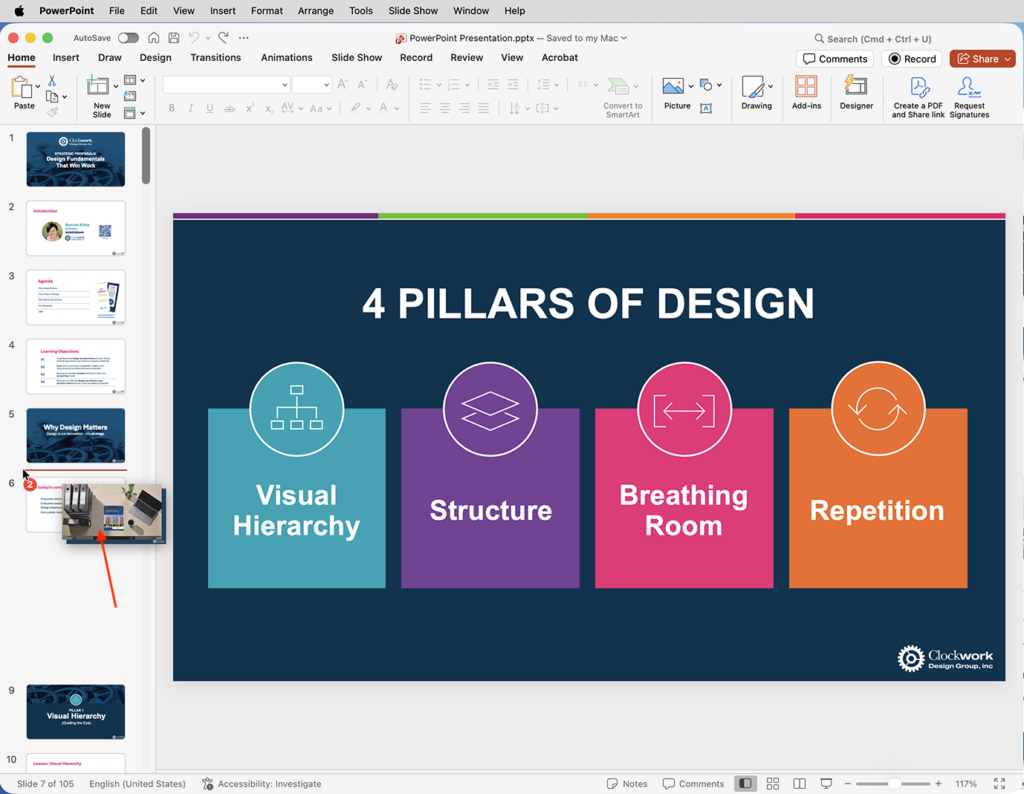Click the Record button near Share
Viewport: 1024px width, 794px height.
(x=912, y=59)
